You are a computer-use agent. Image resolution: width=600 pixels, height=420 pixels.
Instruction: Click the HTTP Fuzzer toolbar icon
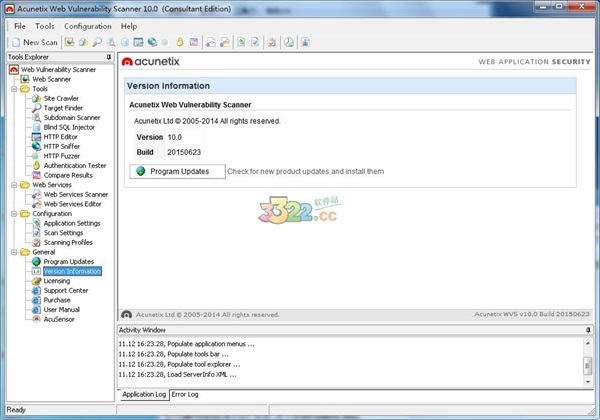165,42
